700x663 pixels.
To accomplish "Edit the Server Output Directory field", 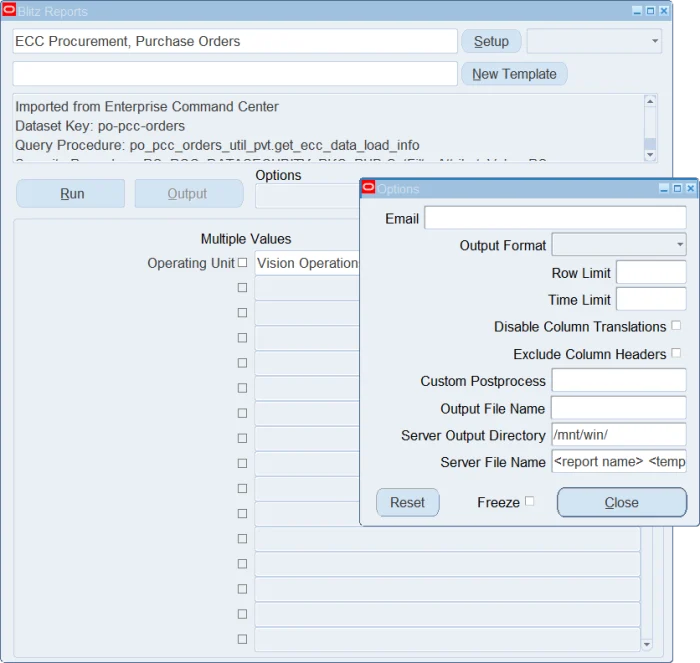I will point(619,434).
